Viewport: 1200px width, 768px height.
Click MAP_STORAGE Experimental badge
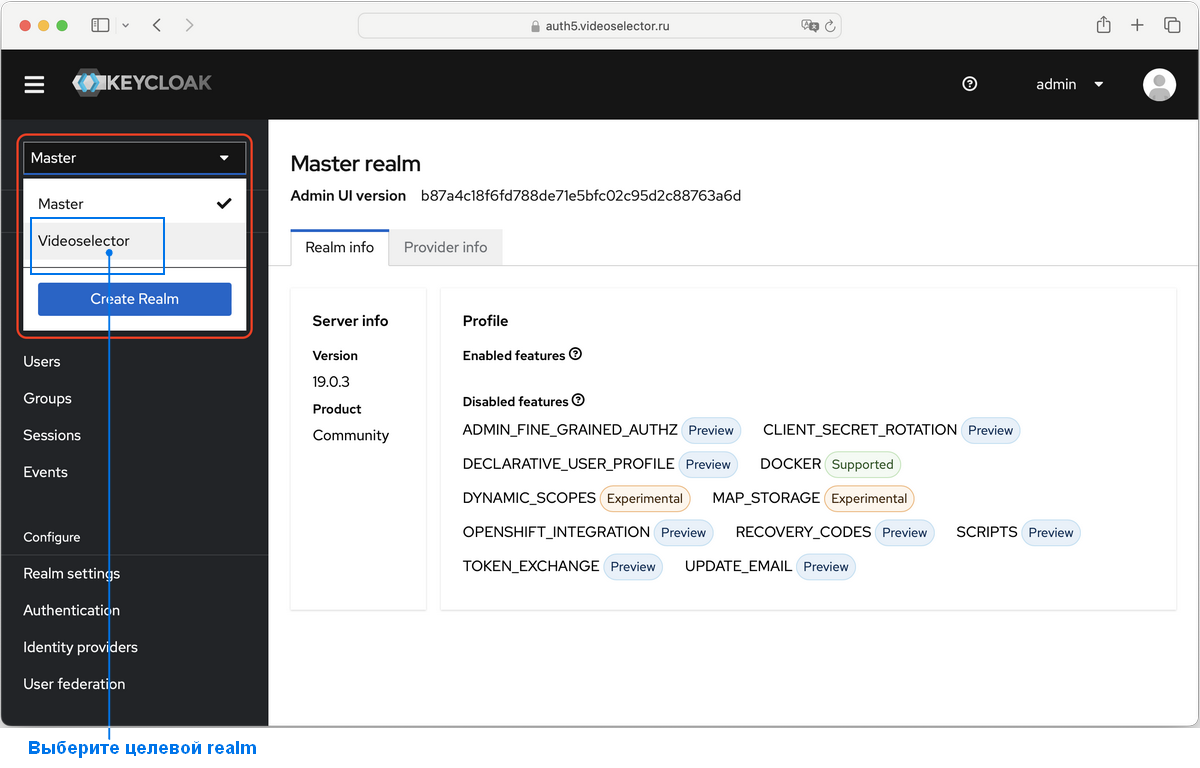[869, 498]
